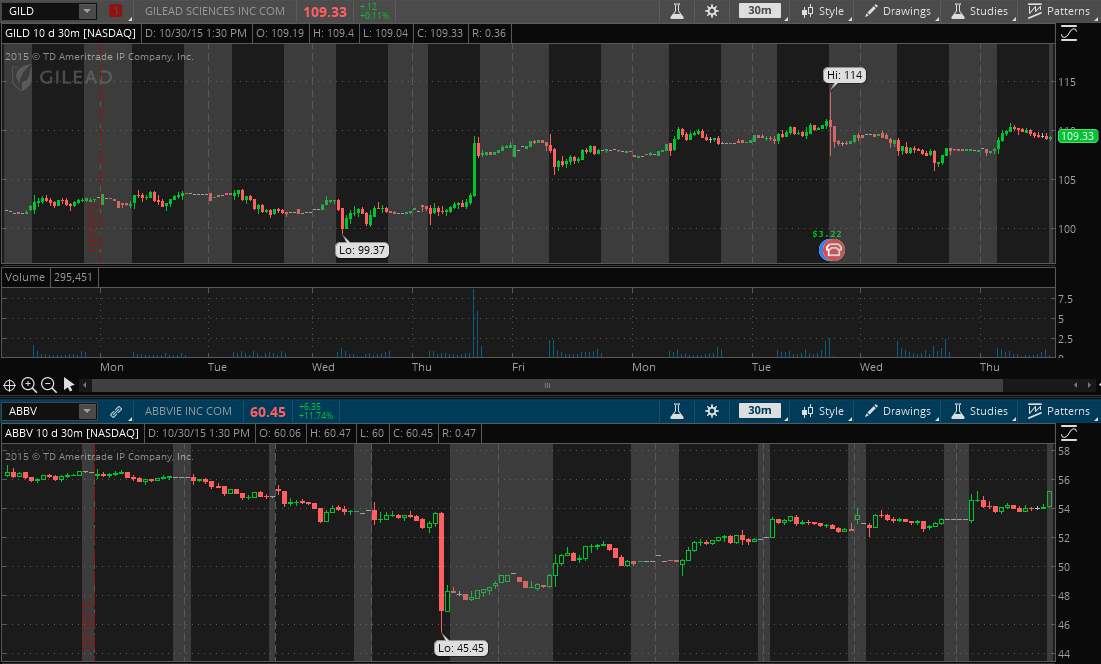Click the red 109.33 price in header
This screenshot has width=1101, height=664.
(325, 12)
